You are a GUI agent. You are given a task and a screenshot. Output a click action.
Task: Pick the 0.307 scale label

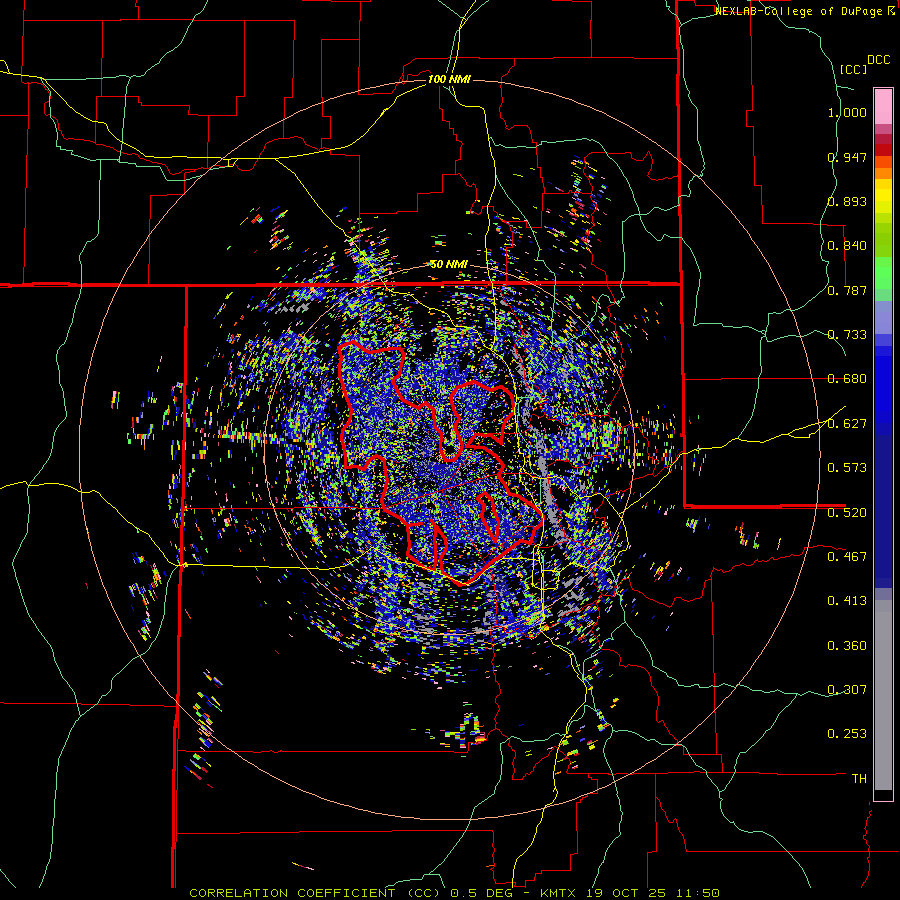tap(847, 690)
